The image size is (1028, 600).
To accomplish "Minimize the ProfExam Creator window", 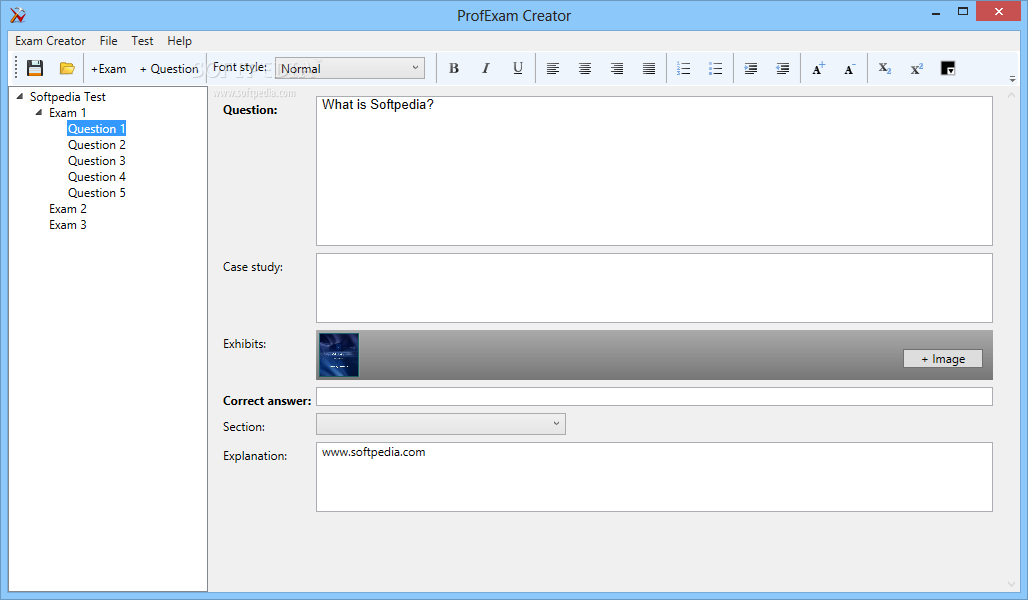I will tap(936, 12).
